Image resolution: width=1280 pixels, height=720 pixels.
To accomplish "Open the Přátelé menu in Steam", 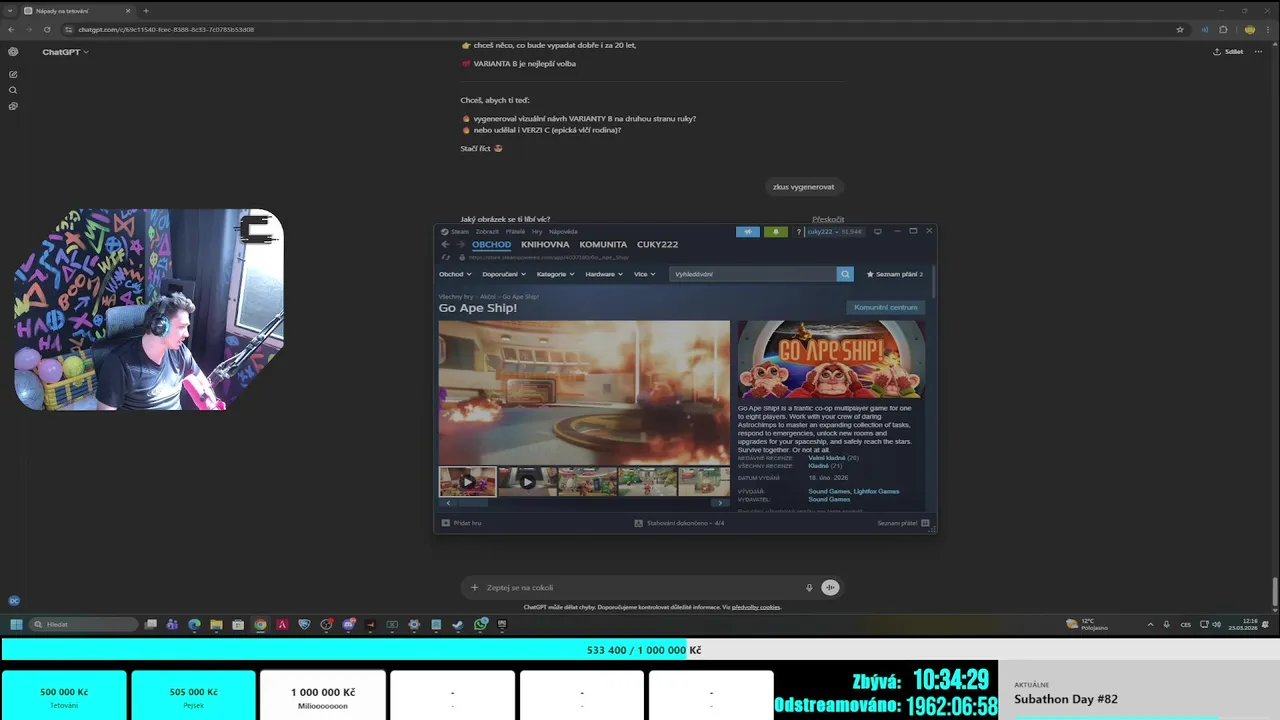I will coord(516,231).
